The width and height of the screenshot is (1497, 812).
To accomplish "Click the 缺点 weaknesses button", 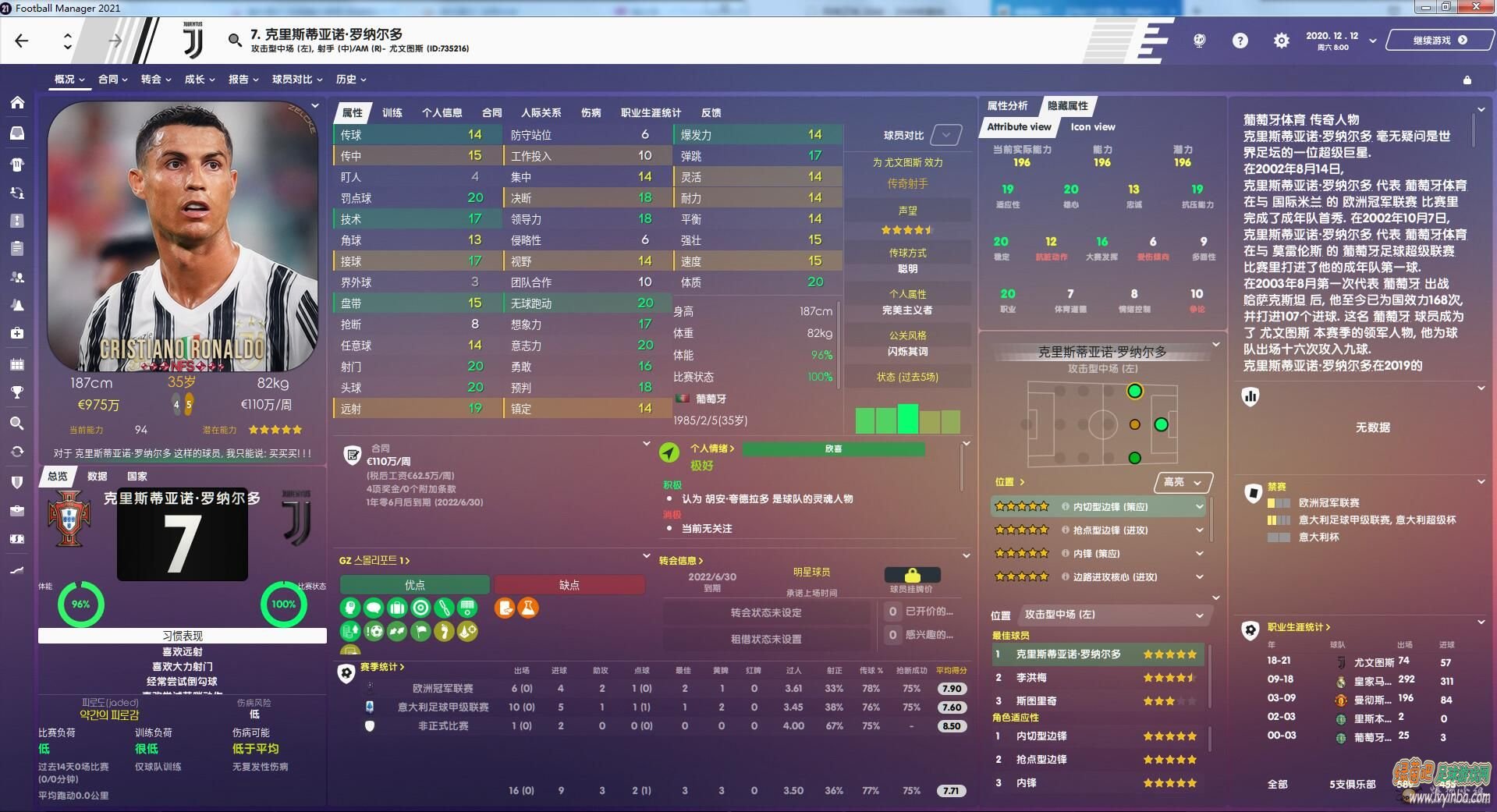I will (569, 585).
